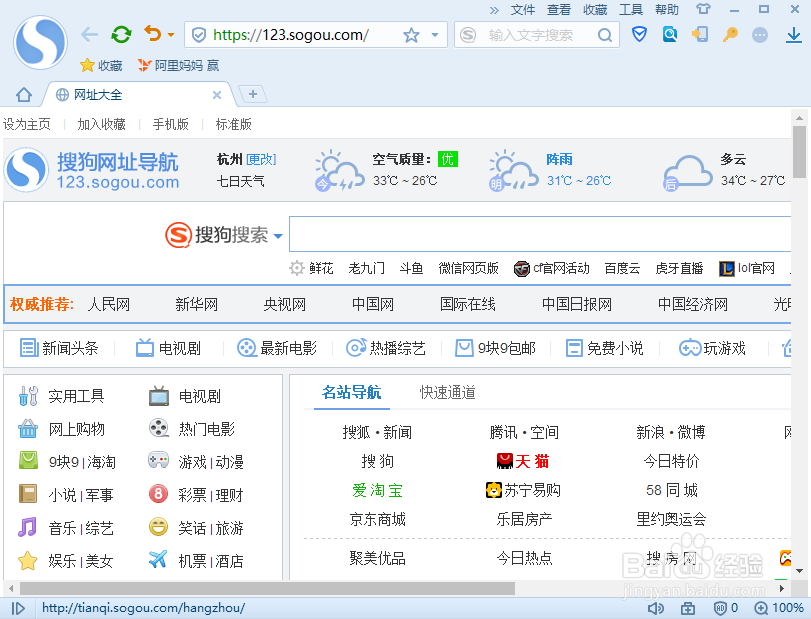This screenshot has height=619, width=811.
Task: Click the golden key password icon
Action: 730,35
